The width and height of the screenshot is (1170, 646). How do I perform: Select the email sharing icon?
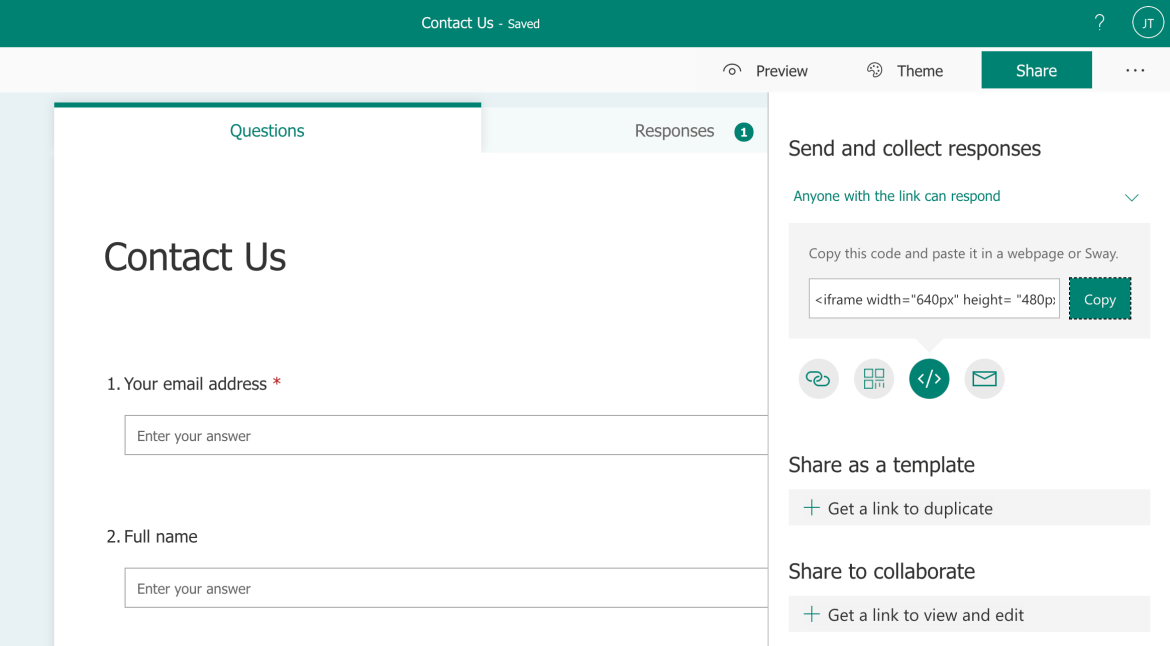click(984, 379)
